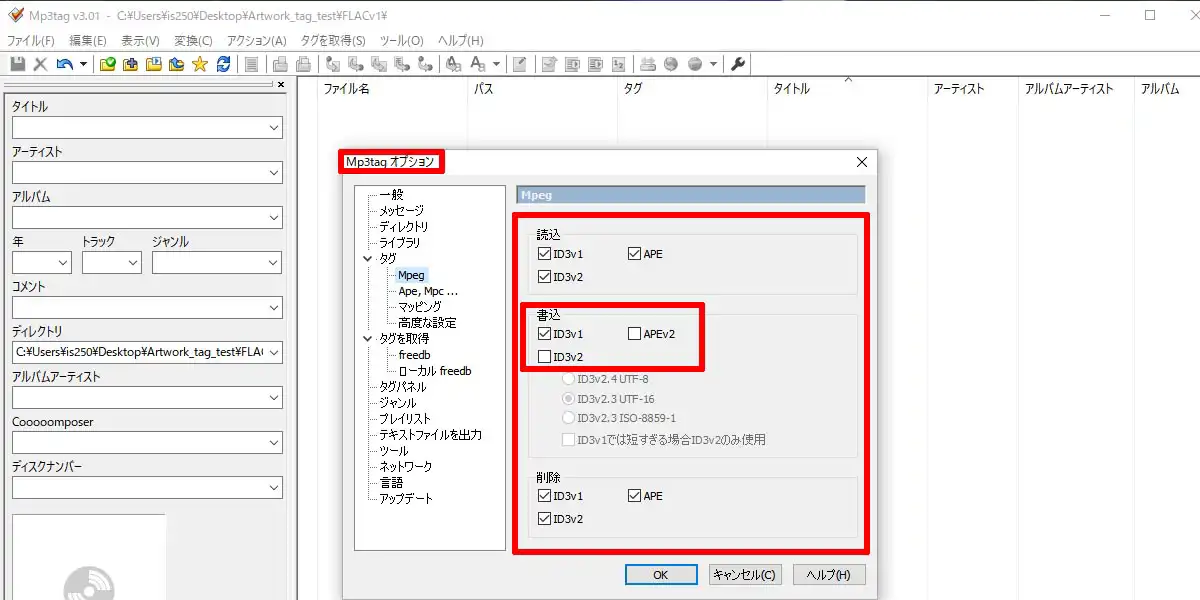Screen dimensions: 1200x600
Task: Toggle APE checkbox under 削除
Action: 634,496
